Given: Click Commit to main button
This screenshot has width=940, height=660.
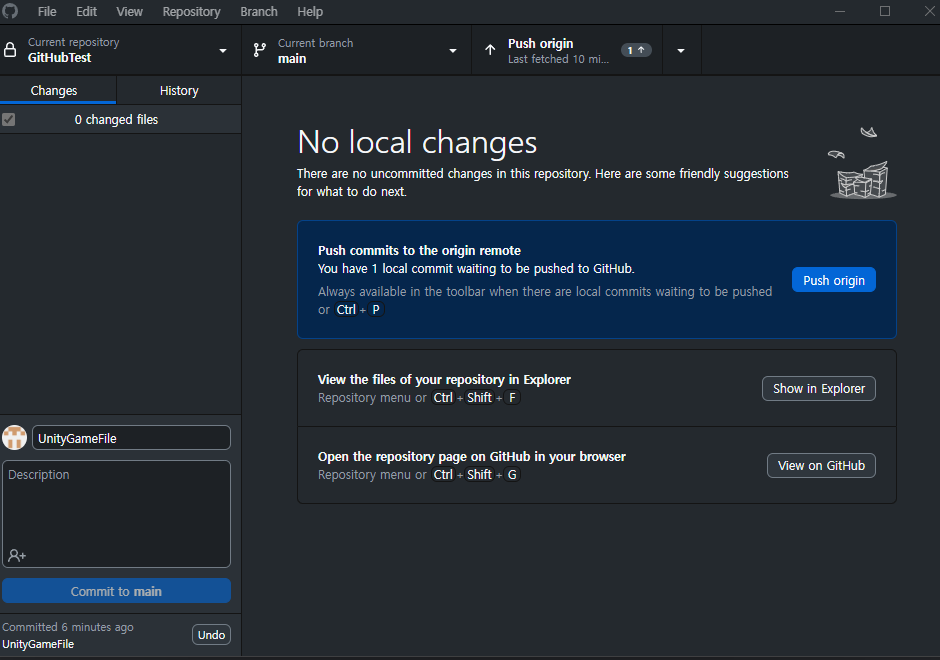Looking at the screenshot, I should pos(116,591).
